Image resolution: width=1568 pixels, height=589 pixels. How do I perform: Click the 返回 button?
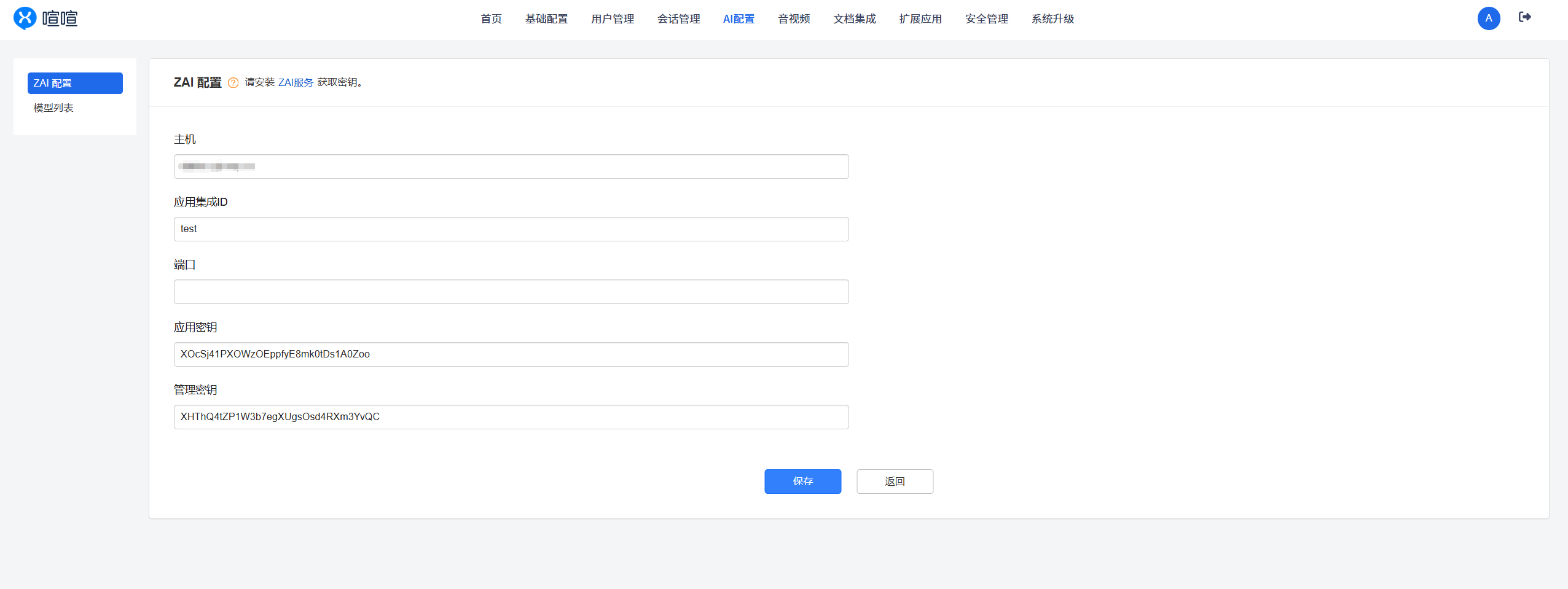[895, 482]
